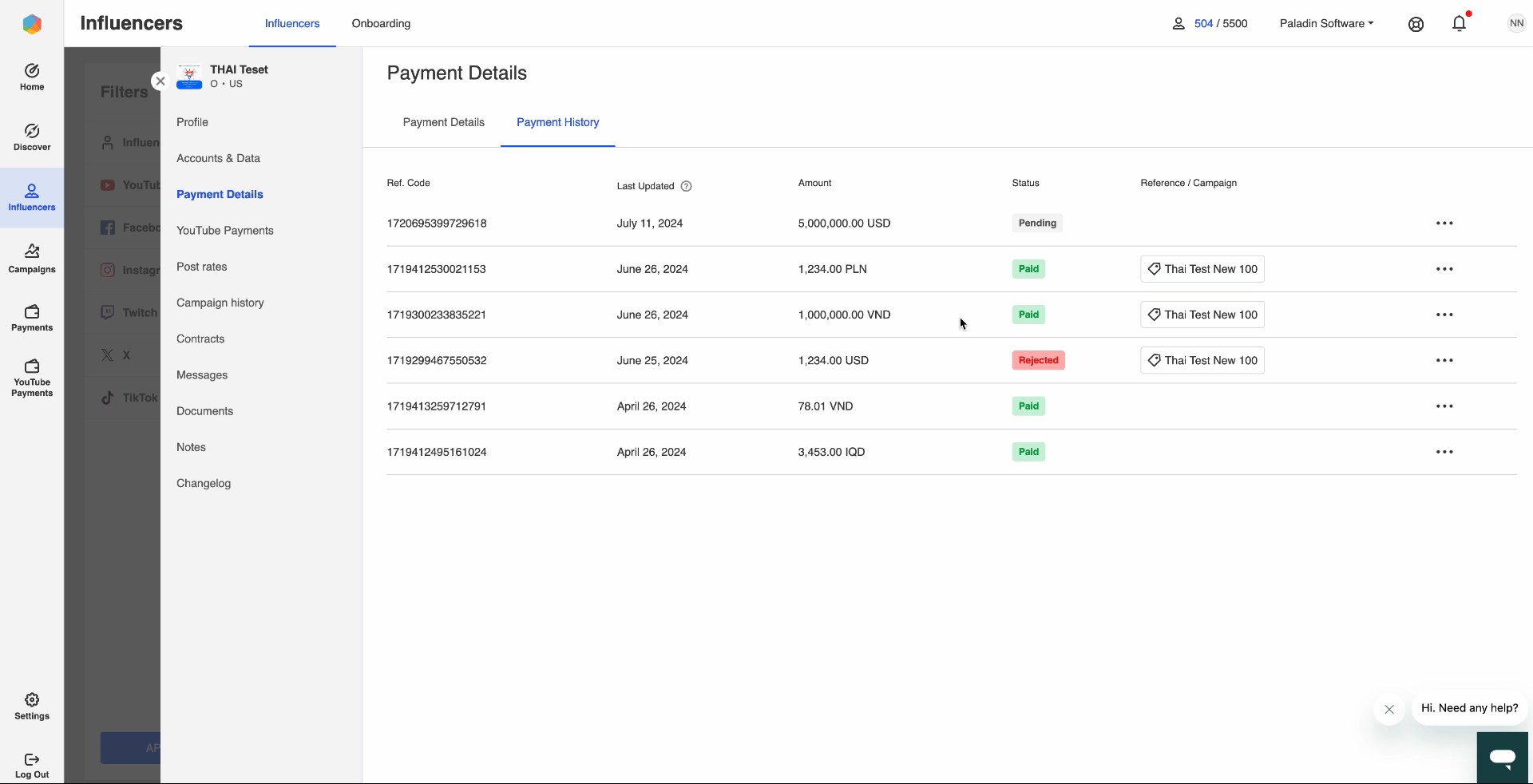Open options menu for 3,453.00 IQD payment
The image size is (1533, 784).
pyautogui.click(x=1444, y=452)
